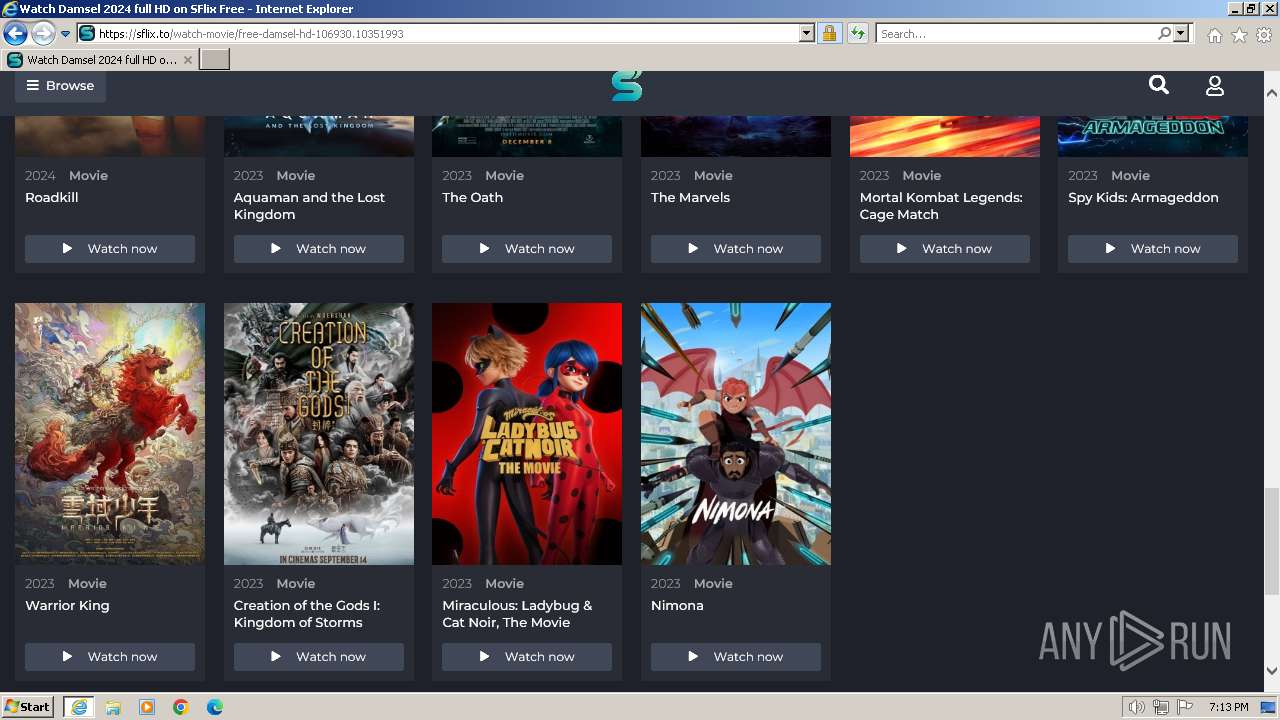Open a new blank tab

click(x=215, y=59)
